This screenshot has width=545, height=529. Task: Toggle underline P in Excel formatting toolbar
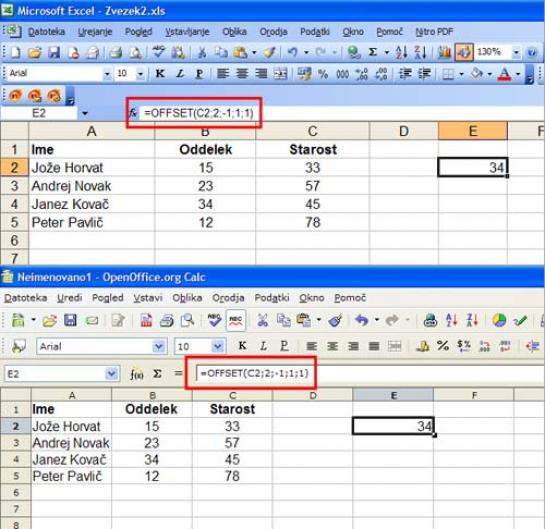click(200, 74)
